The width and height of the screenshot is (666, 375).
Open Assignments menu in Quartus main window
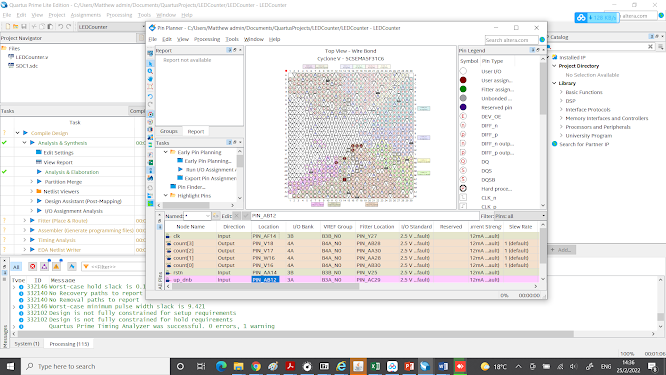(x=85, y=15)
